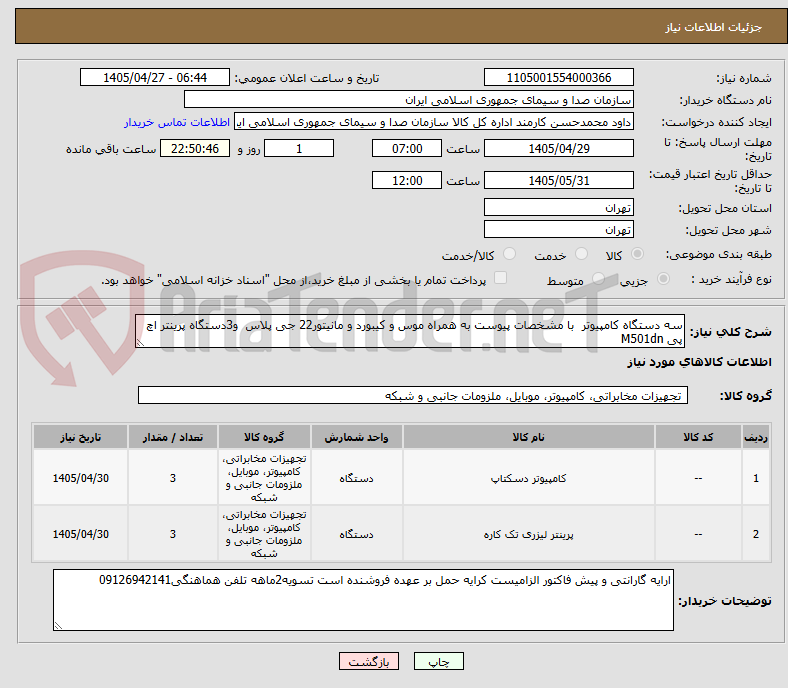Click the quantity 3 in desktop computer row

[173, 478]
